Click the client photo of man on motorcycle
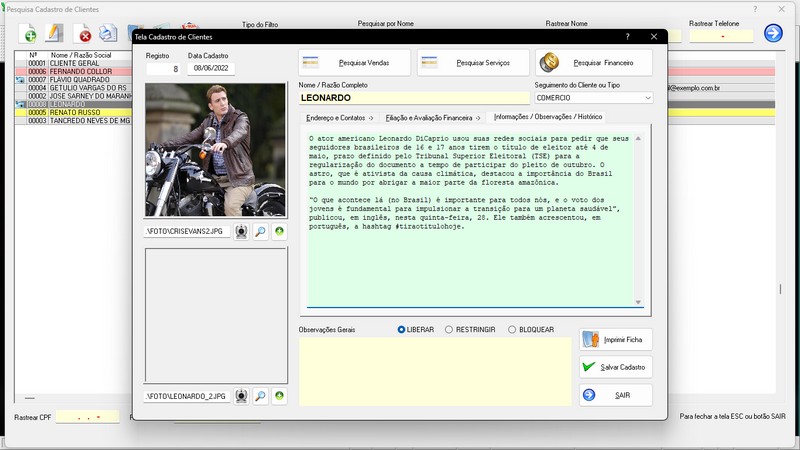This screenshot has height=450, width=800. pos(215,150)
